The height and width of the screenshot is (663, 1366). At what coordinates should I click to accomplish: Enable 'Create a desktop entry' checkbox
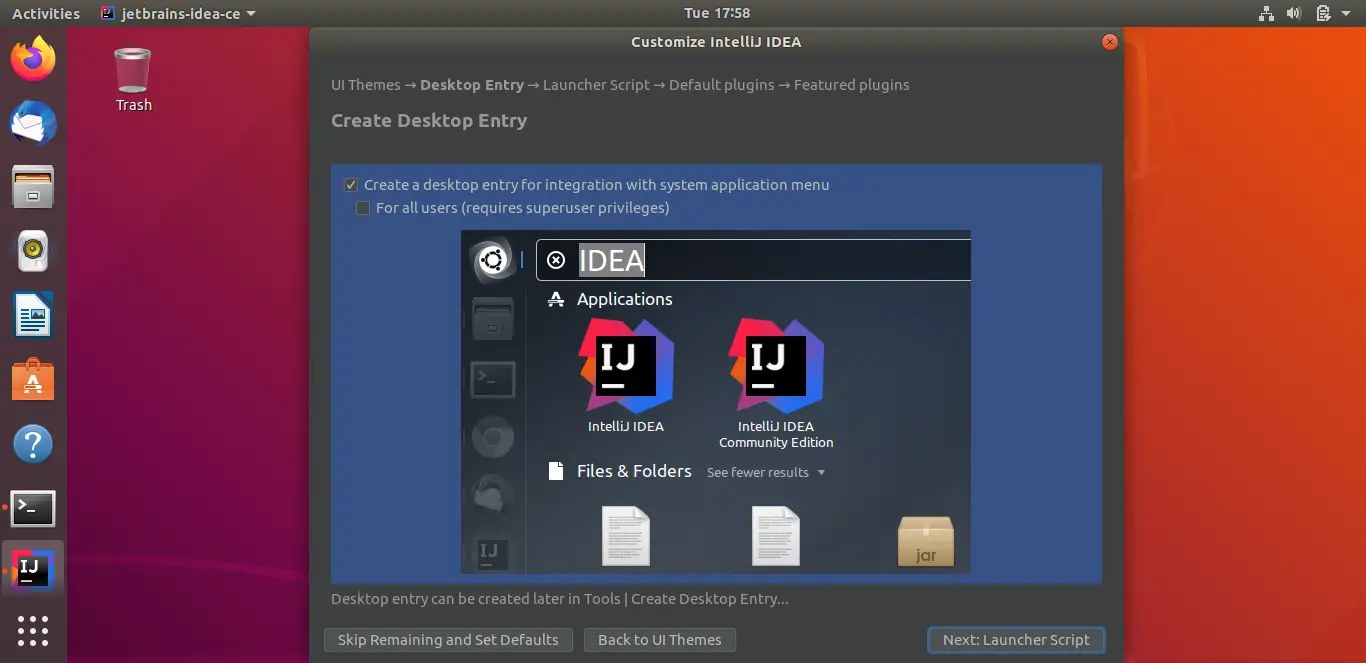click(351, 185)
